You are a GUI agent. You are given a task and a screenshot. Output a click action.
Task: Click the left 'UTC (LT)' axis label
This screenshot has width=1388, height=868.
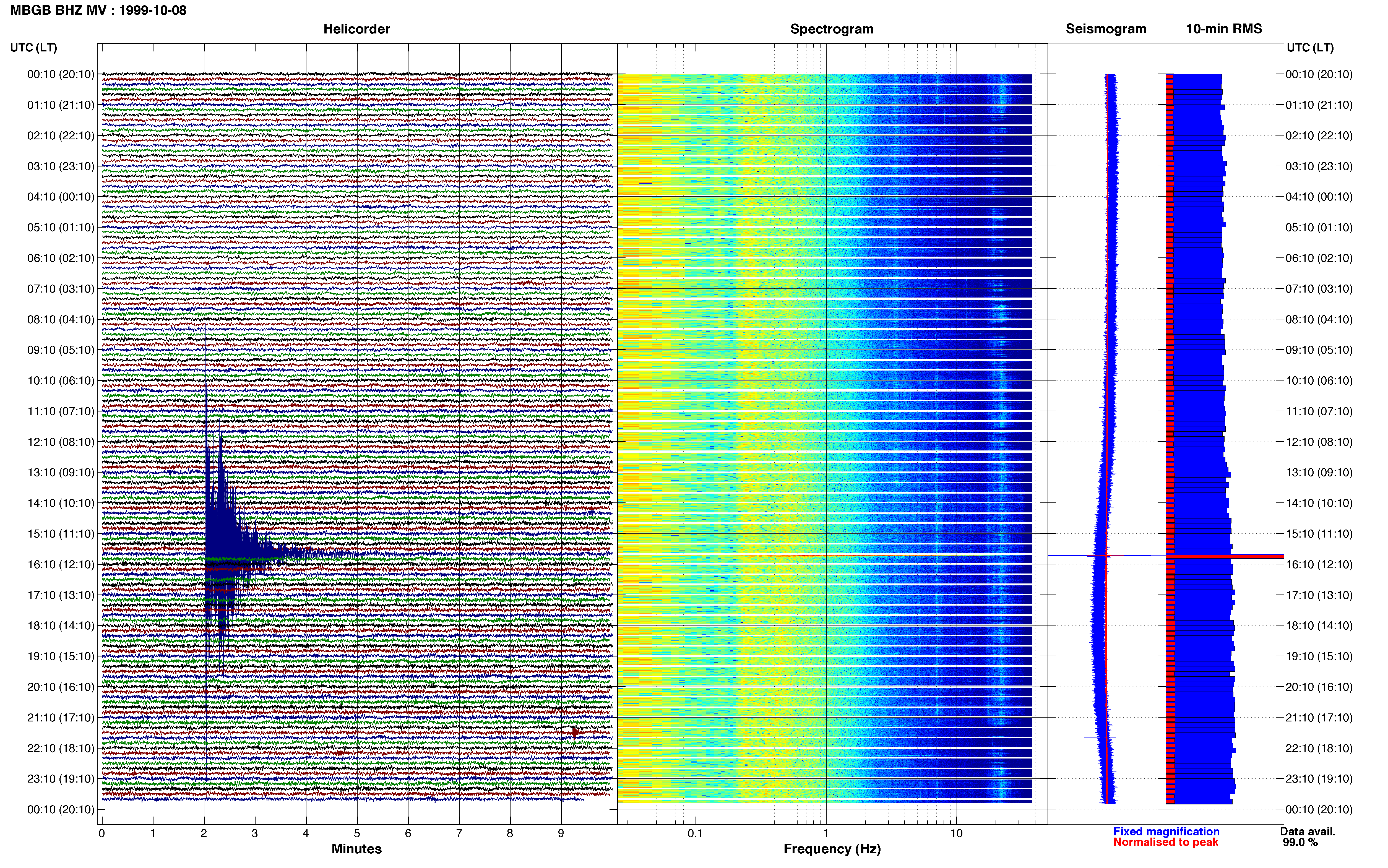[x=34, y=48]
